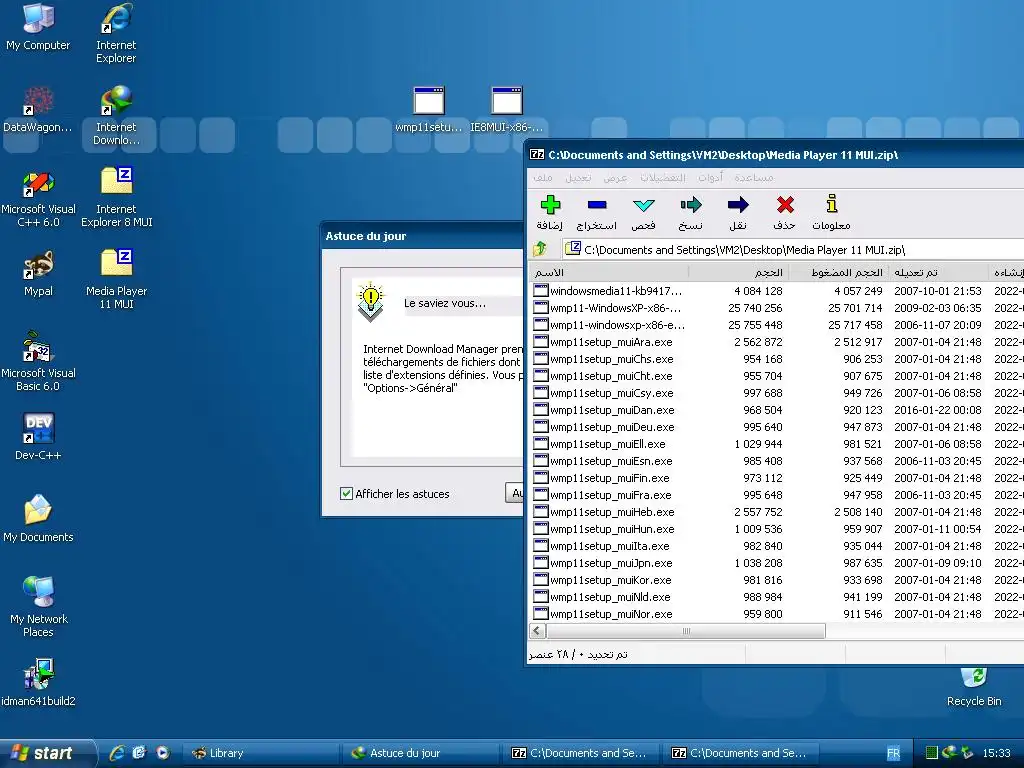Sort by the Packed Size column header
This screenshot has width=1024, height=768.
839,272
